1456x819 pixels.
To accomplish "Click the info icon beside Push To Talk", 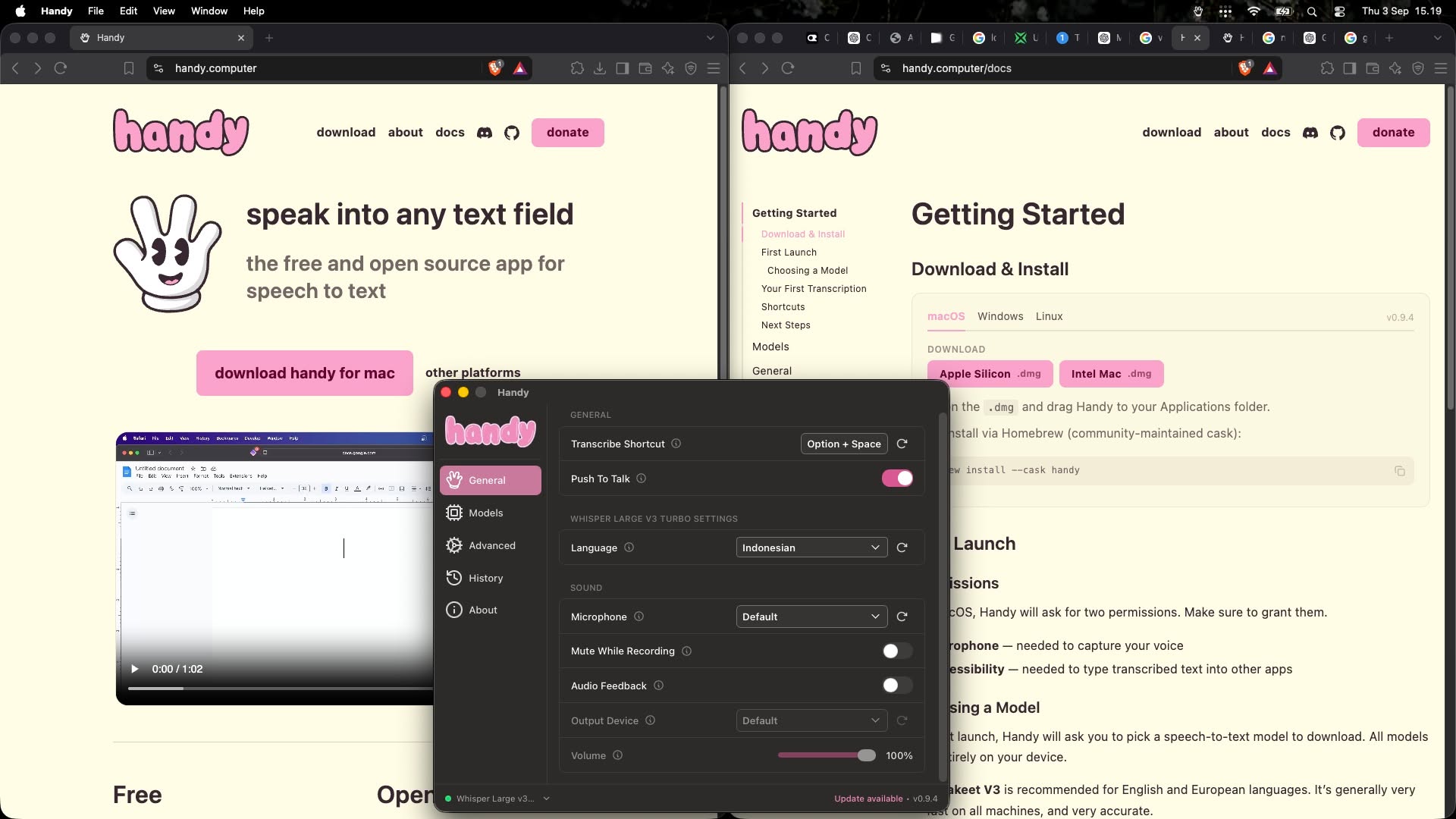I will (641, 479).
